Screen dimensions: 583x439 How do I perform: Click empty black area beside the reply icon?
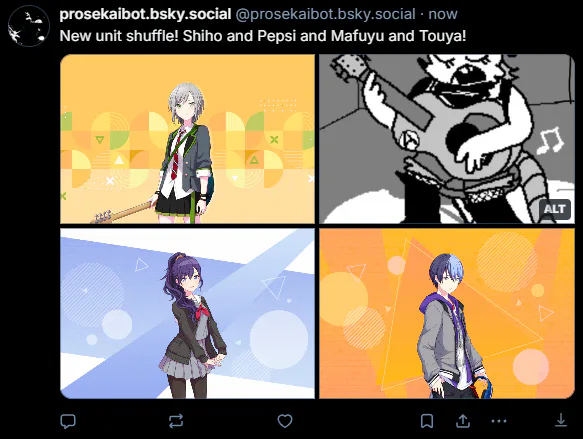[x=121, y=421]
